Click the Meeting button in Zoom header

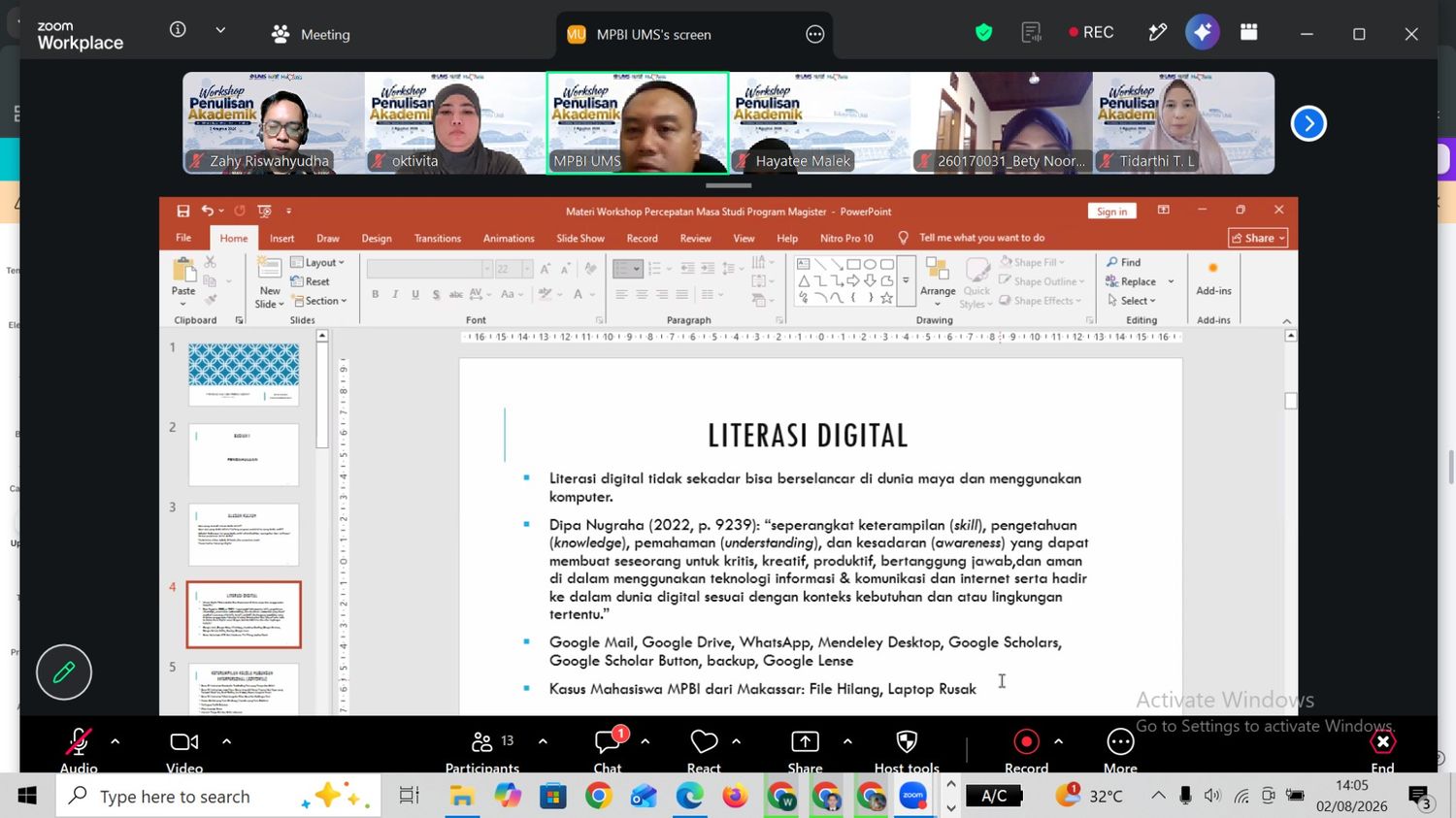[x=311, y=34]
